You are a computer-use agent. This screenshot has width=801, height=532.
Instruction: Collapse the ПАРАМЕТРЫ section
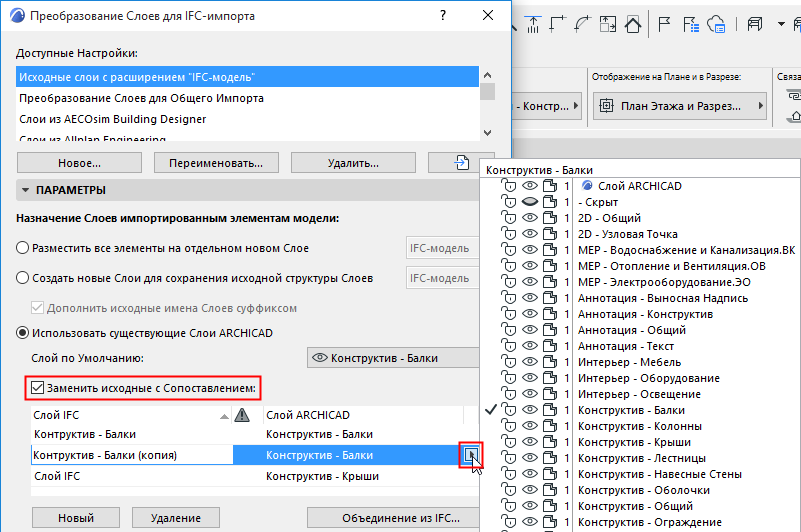[25, 190]
